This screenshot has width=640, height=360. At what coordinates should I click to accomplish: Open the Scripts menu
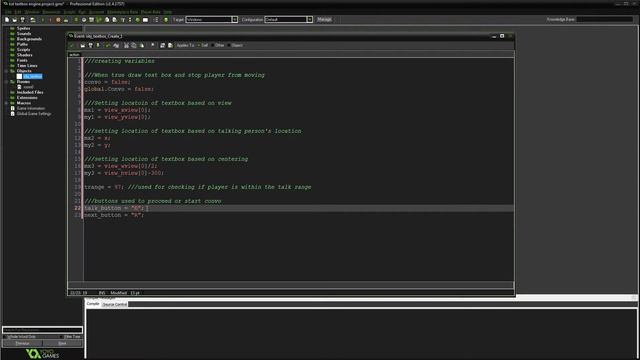pyautogui.click(x=69, y=12)
